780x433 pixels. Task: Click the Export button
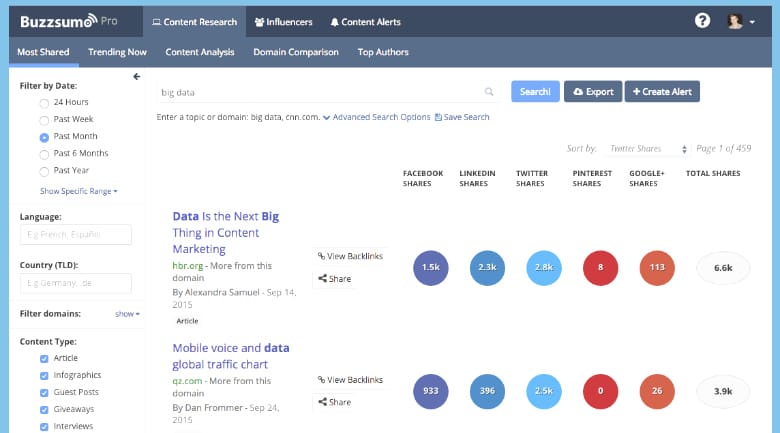pos(592,92)
